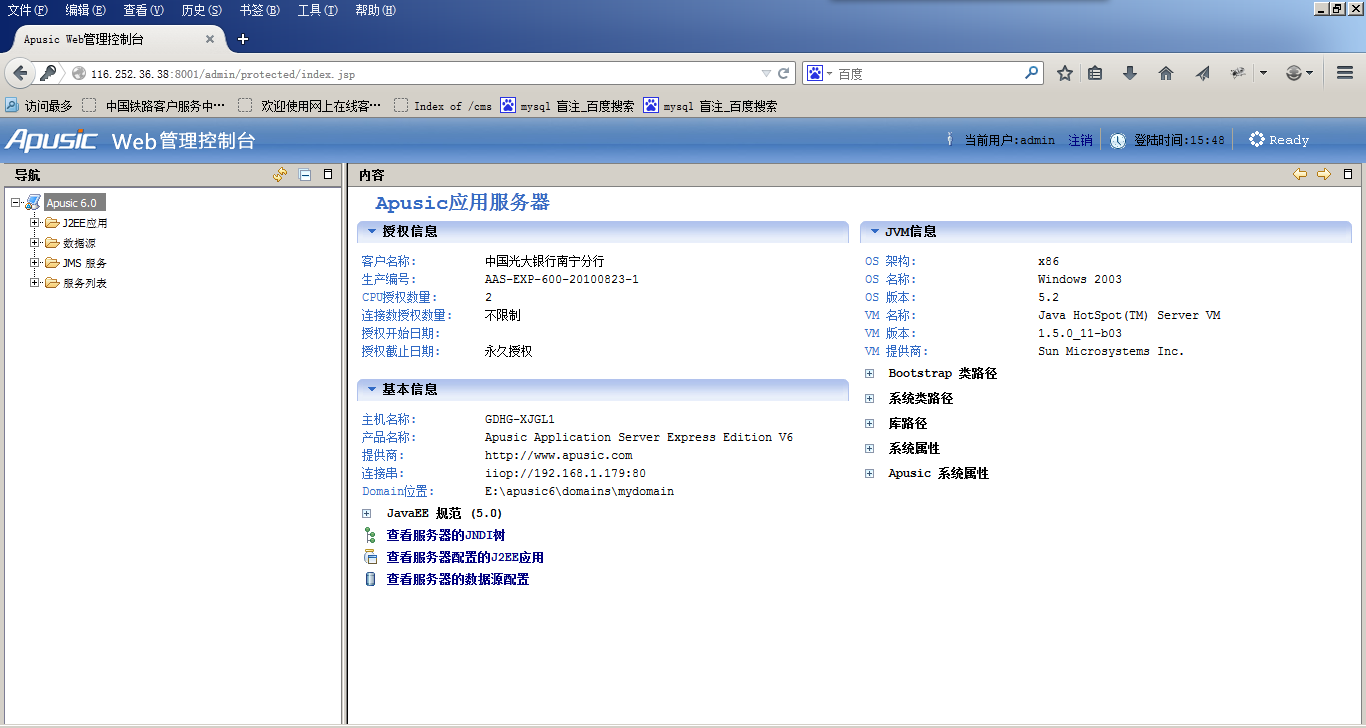Screen dimensions: 1366x728
Task: Expand the Bootstrap 类路径 entry
Action: point(870,374)
